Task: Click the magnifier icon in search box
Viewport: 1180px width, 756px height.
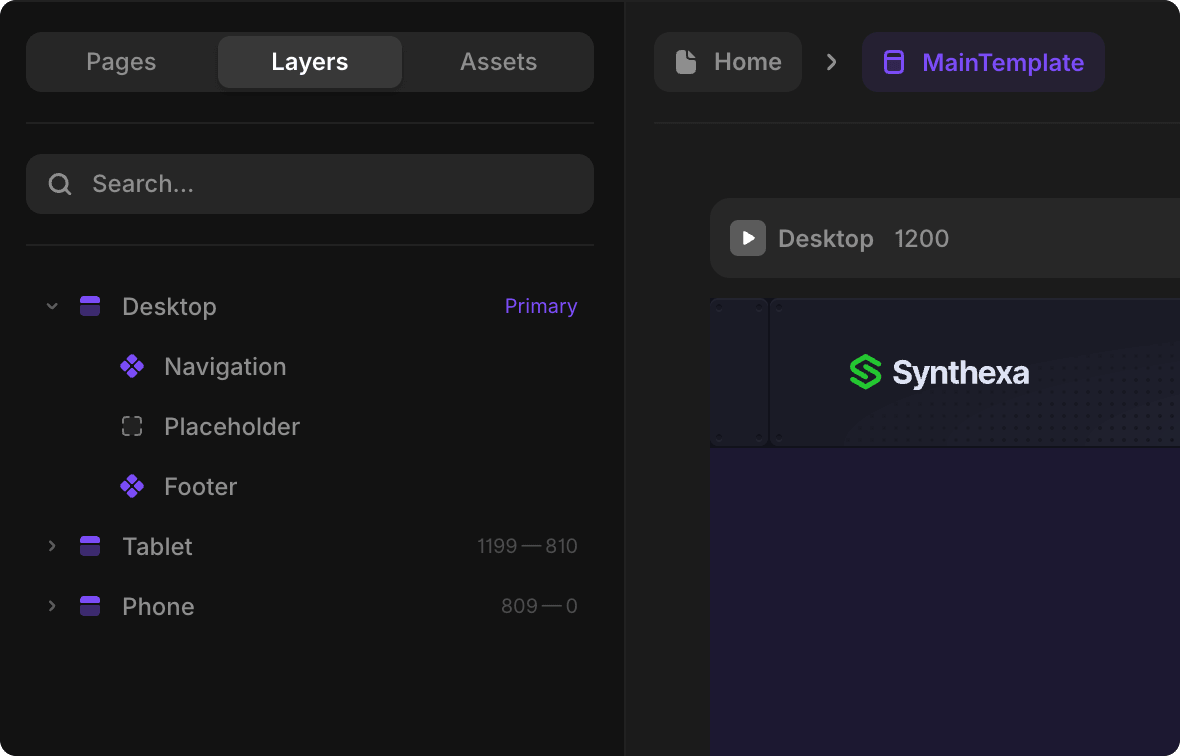Action: click(x=60, y=184)
